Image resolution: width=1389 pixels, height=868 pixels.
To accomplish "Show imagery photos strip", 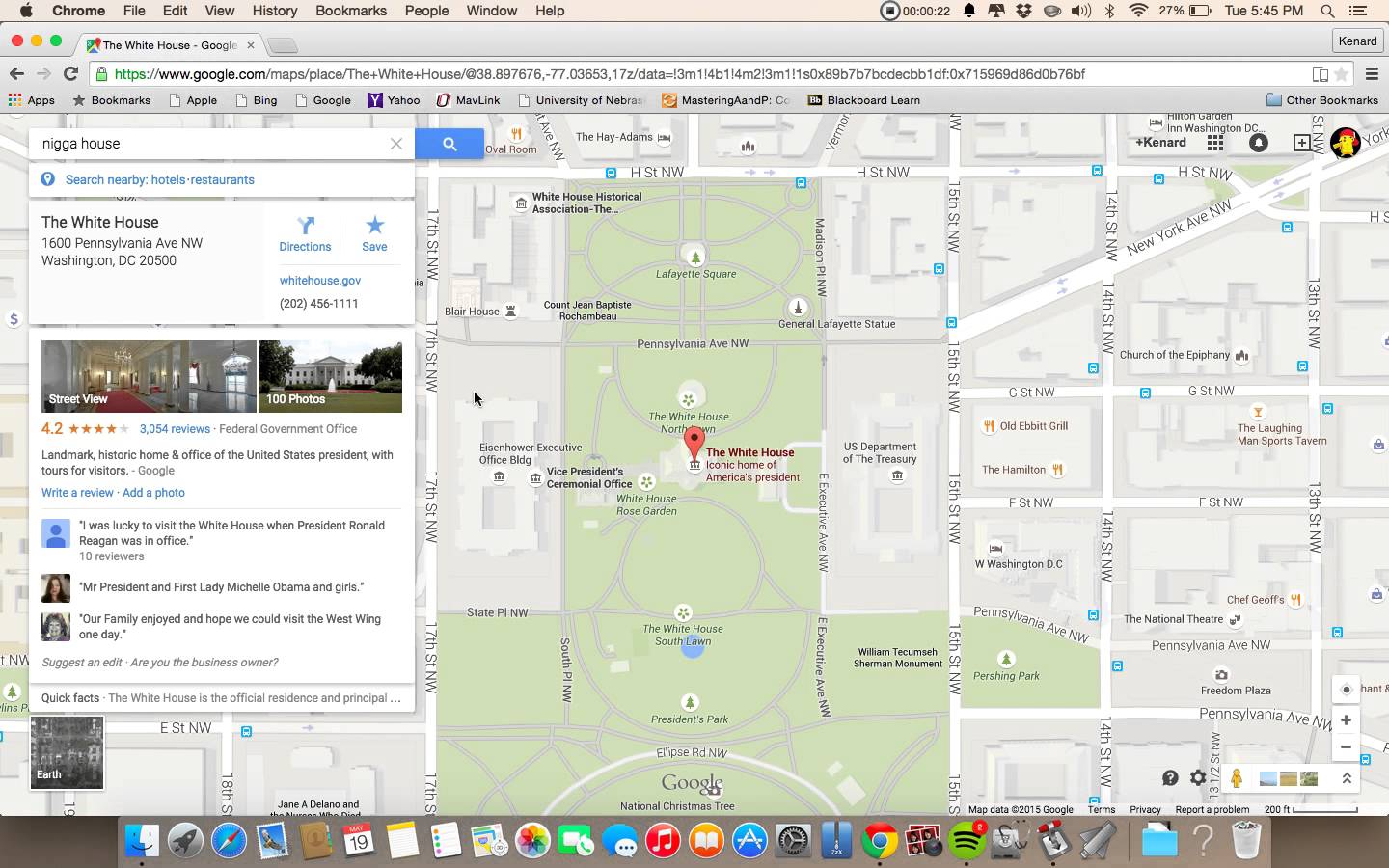I will coord(1289,777).
